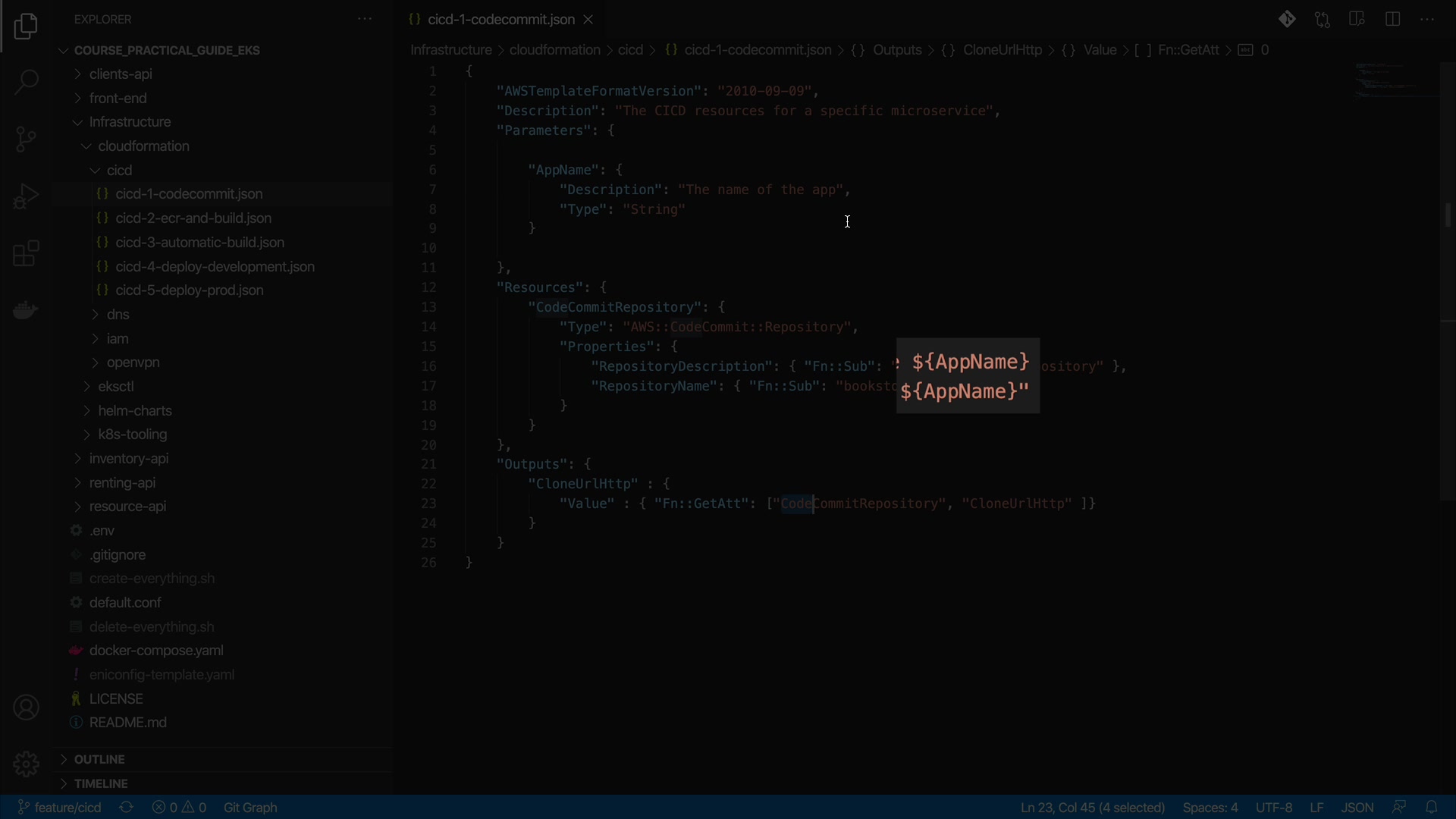The width and height of the screenshot is (1456, 819).
Task: Click the notifications bell in status bar
Action: point(1431,807)
